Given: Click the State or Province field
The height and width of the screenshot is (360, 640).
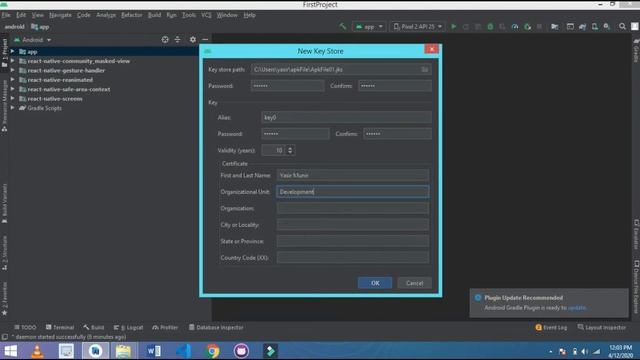Looking at the screenshot, I should (x=353, y=241).
